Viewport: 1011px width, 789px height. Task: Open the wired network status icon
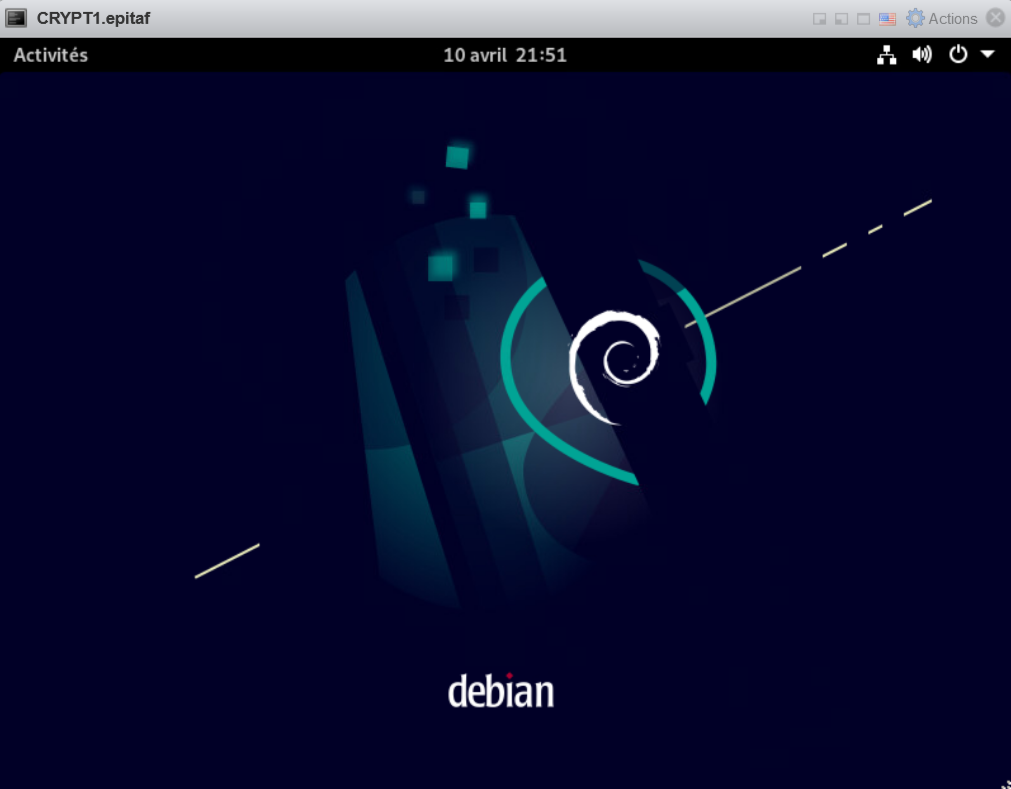[x=886, y=55]
